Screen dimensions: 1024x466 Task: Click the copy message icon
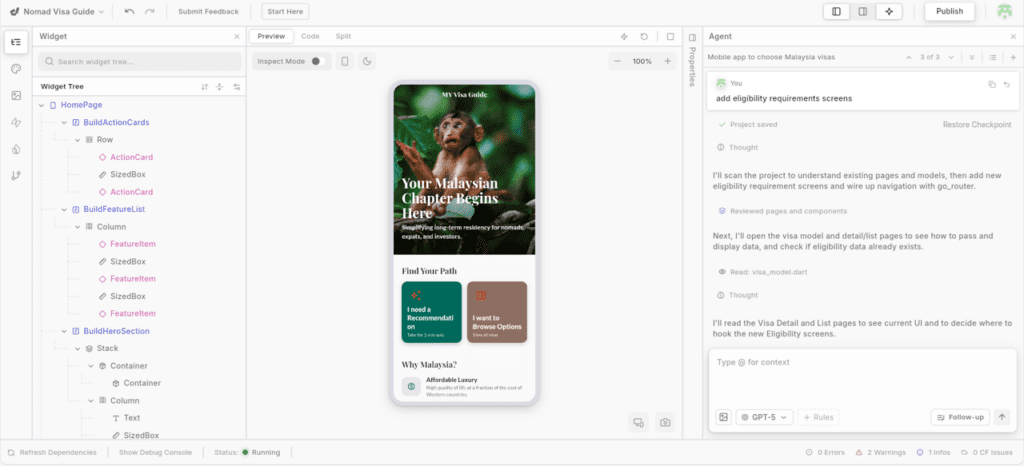click(992, 84)
